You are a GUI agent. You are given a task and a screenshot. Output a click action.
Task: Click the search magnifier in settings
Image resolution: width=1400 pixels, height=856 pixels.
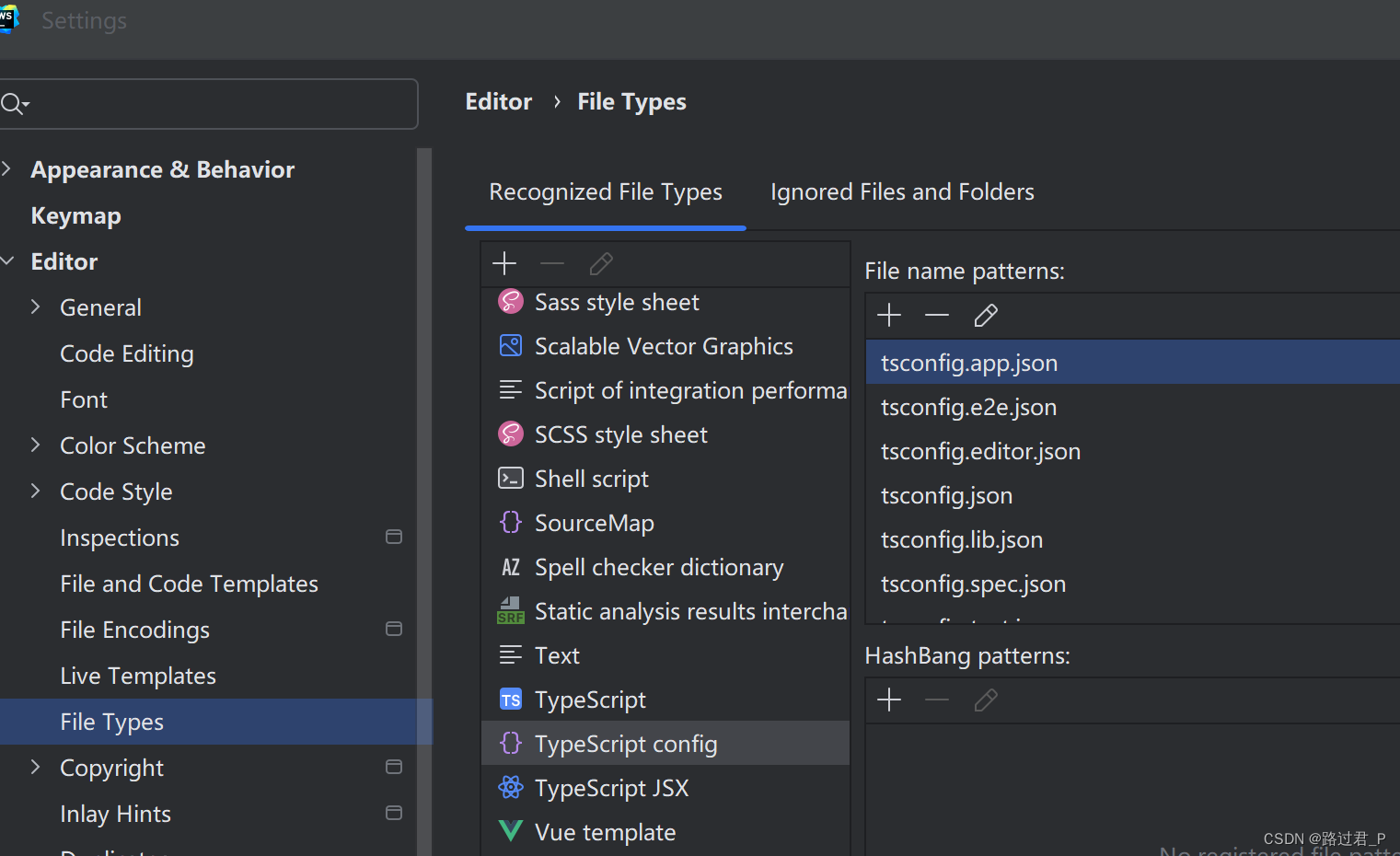[x=14, y=103]
